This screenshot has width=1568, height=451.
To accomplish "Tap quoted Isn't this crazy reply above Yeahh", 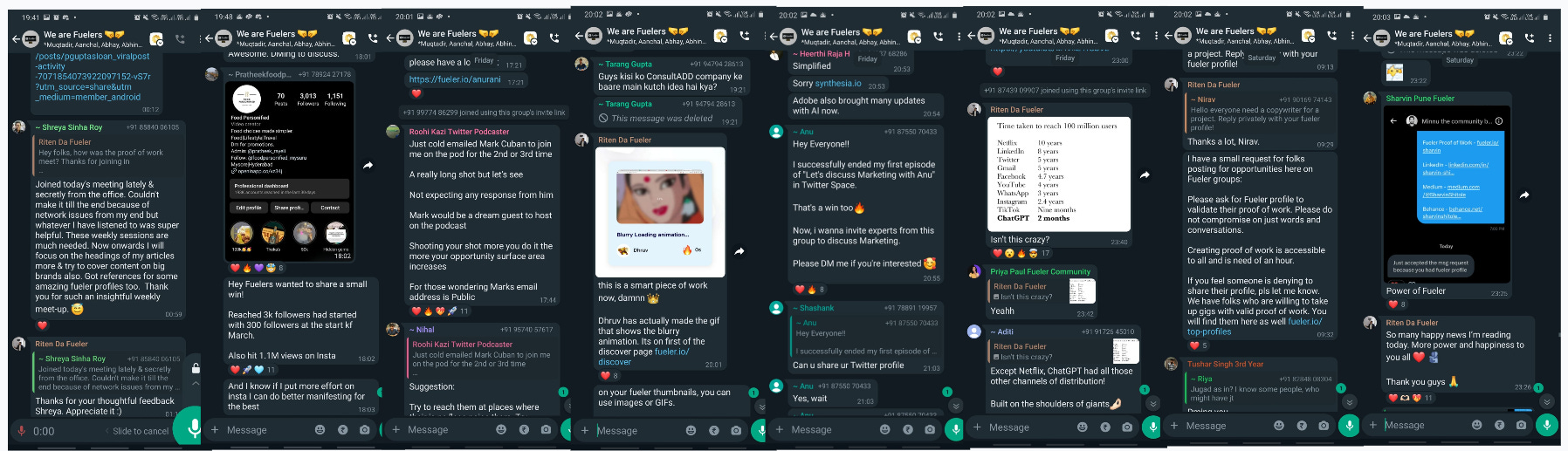I will point(1043,291).
